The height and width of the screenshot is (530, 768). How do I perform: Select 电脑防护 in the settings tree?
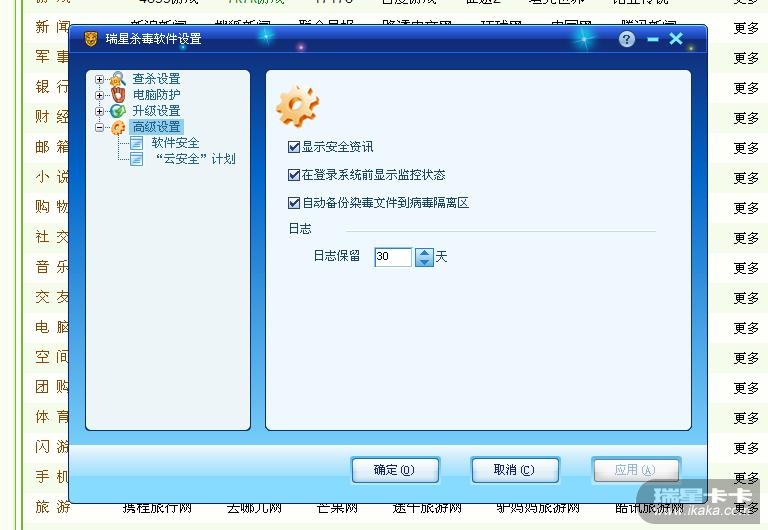click(x=156, y=95)
